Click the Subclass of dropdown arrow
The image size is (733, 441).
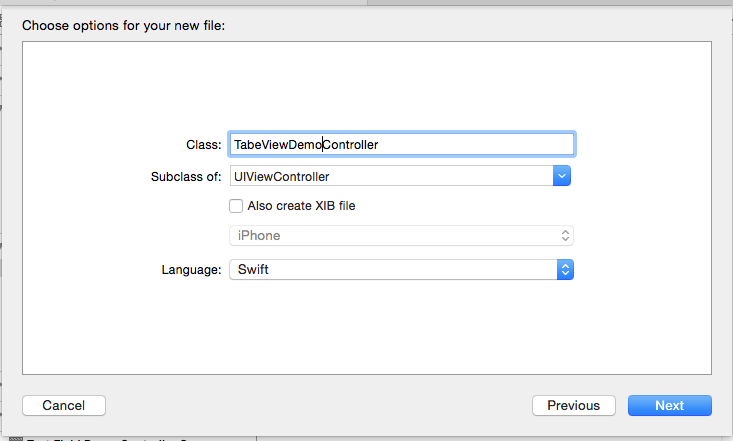pos(562,176)
